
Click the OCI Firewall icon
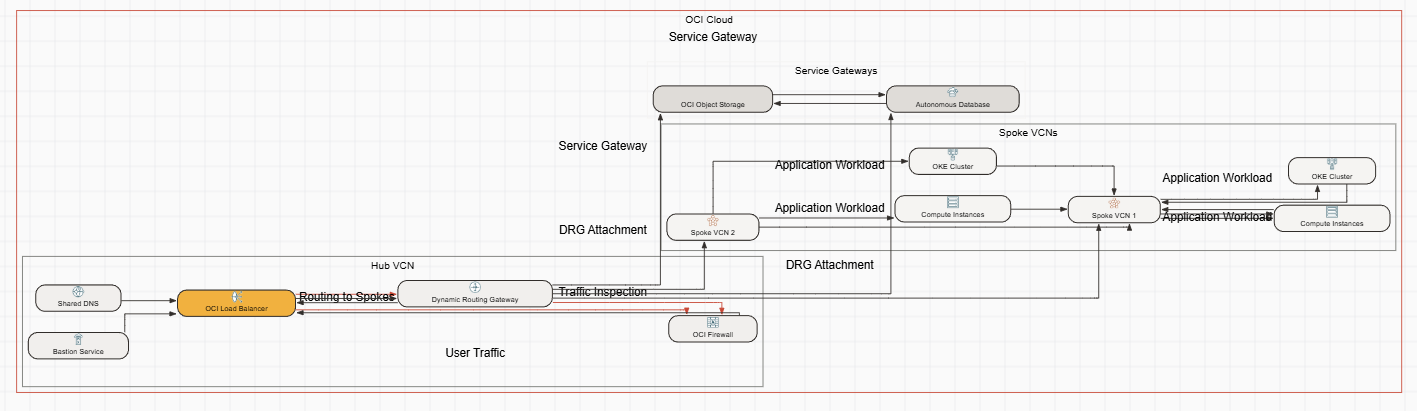pos(713,322)
